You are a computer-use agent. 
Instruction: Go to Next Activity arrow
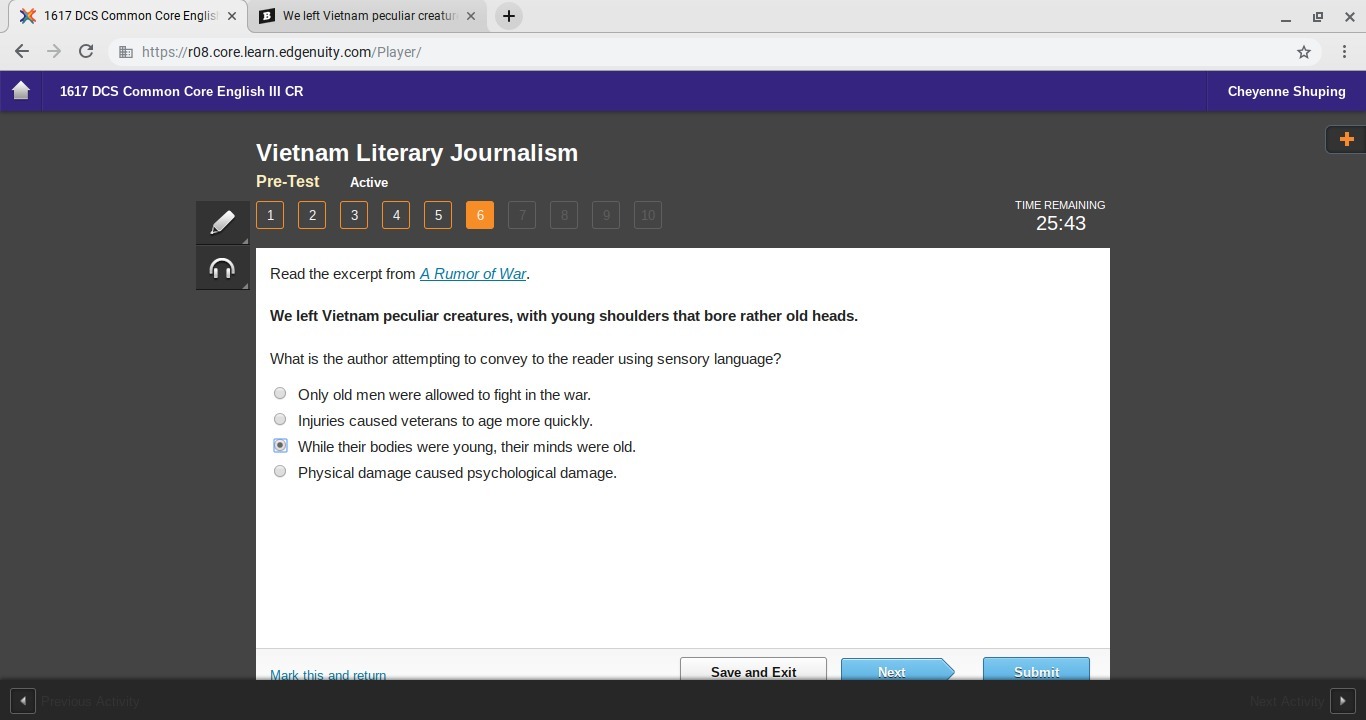coord(1342,701)
